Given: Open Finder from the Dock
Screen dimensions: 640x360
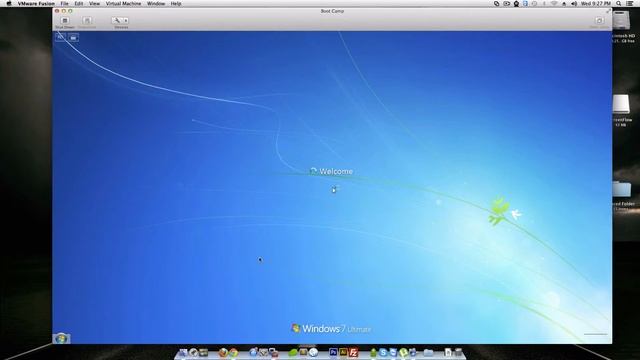Looking at the screenshot, I should 183,352.
